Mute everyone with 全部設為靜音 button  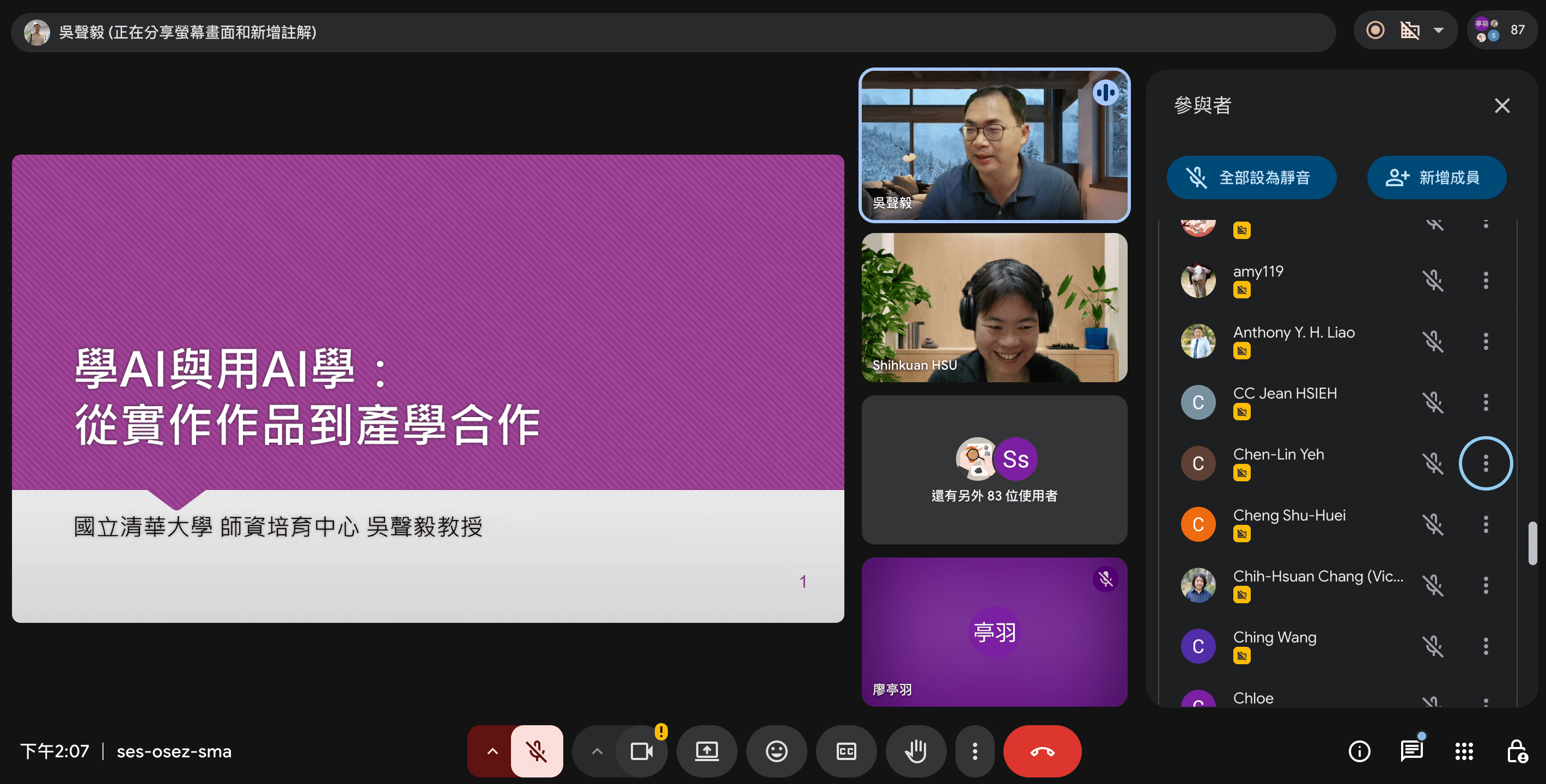(x=1251, y=177)
